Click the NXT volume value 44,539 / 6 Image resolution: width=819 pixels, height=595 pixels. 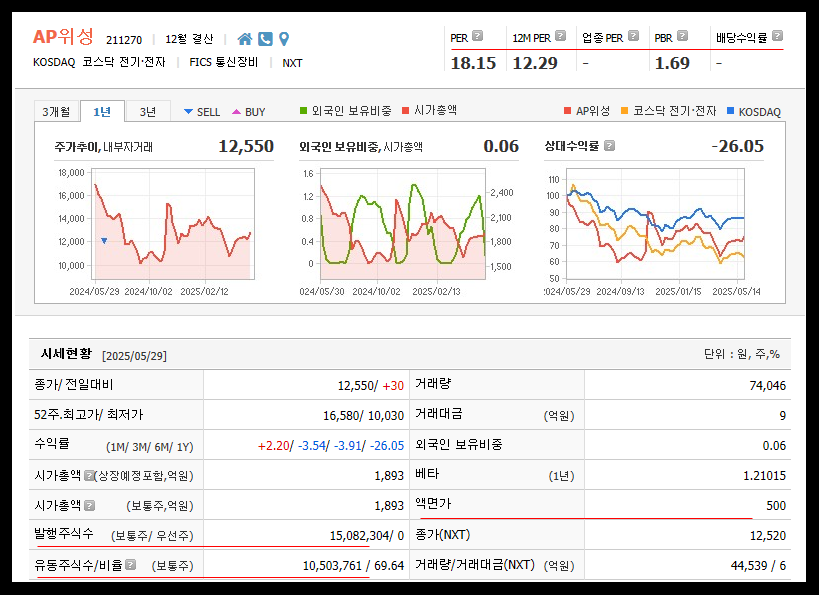coord(758,566)
